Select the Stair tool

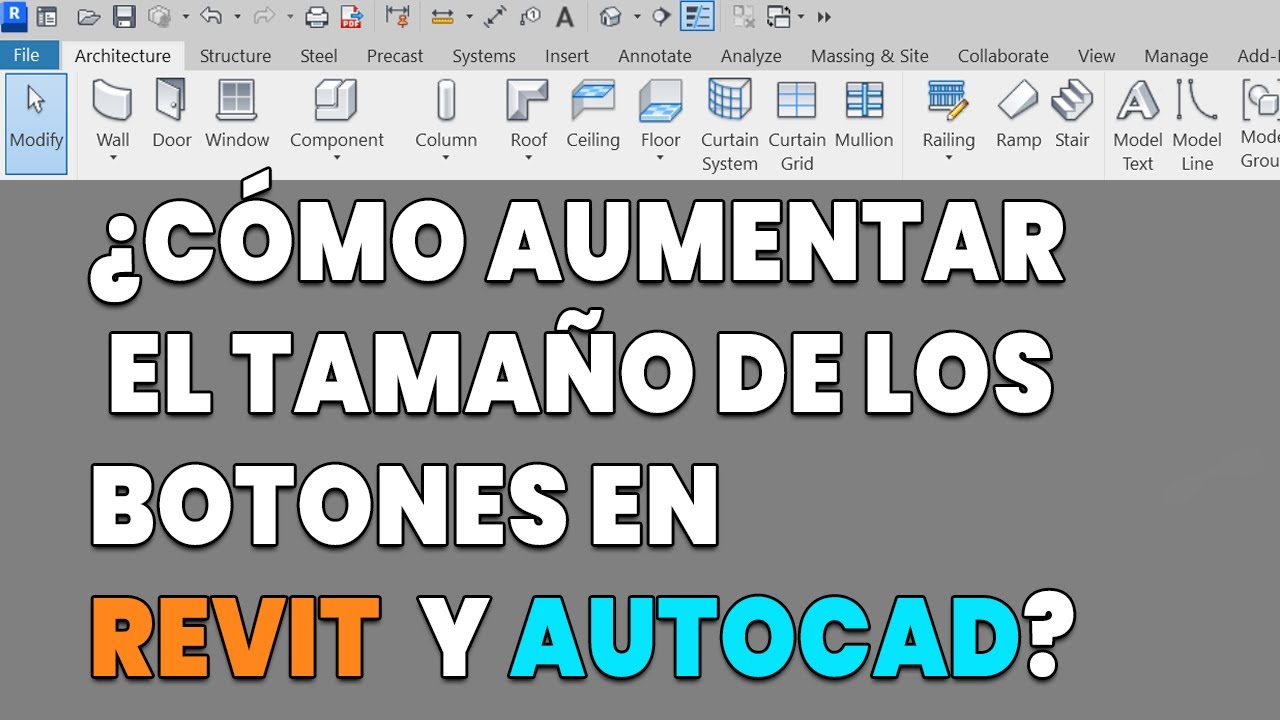coord(1072,114)
